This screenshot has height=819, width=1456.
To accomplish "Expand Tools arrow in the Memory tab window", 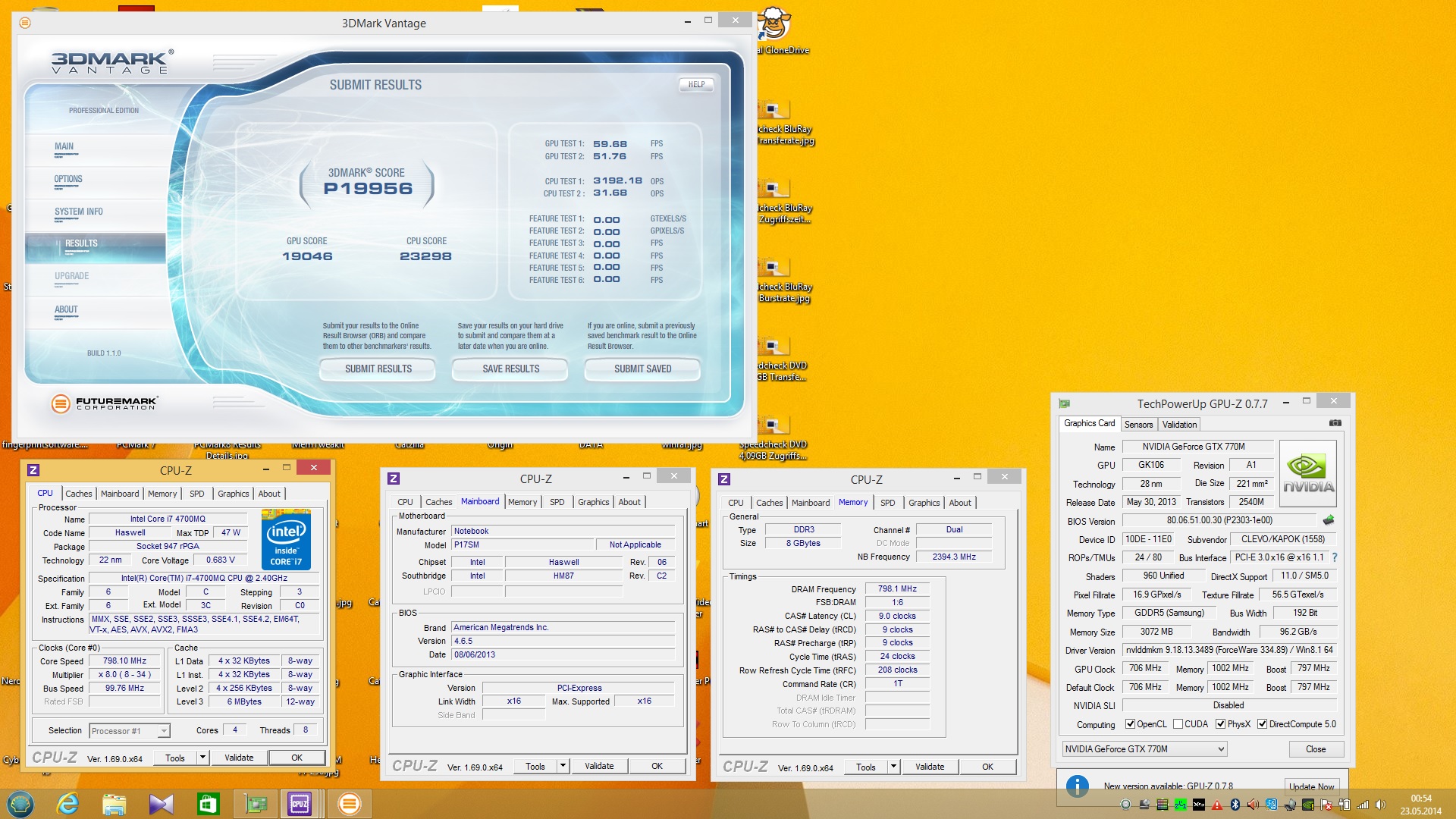I will [x=893, y=767].
